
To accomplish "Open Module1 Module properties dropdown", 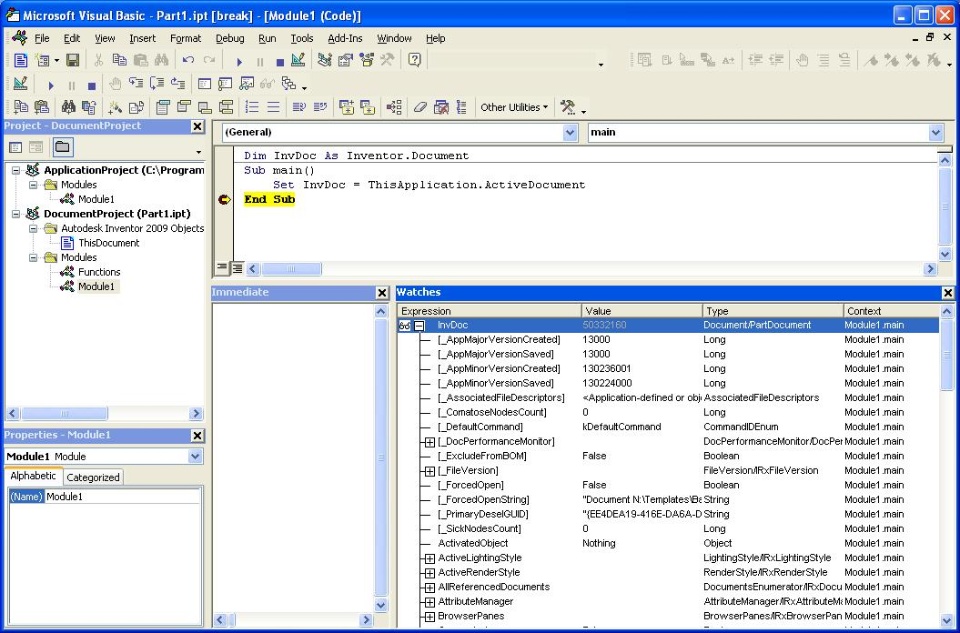I will (195, 456).
